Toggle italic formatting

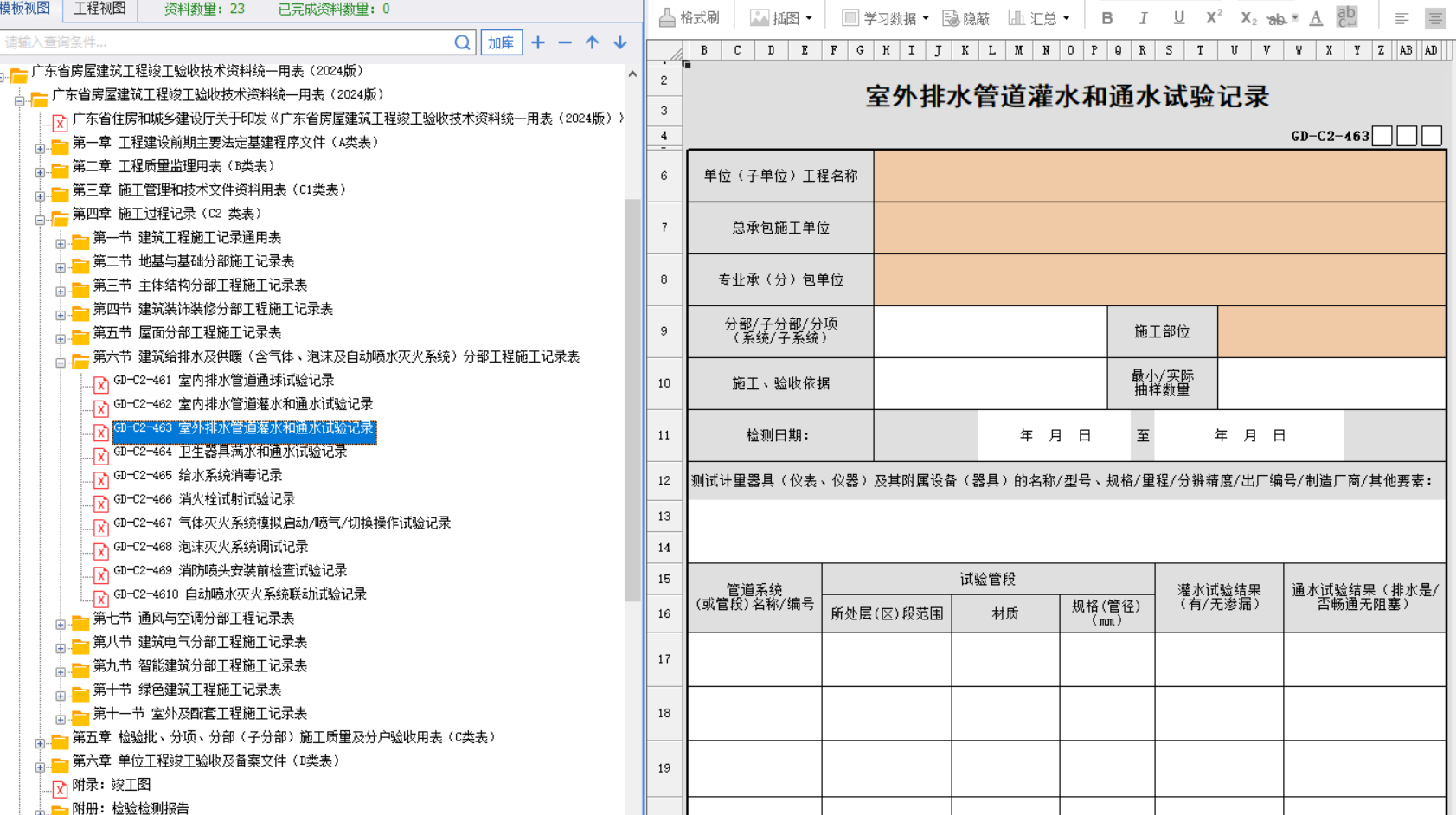click(1143, 18)
